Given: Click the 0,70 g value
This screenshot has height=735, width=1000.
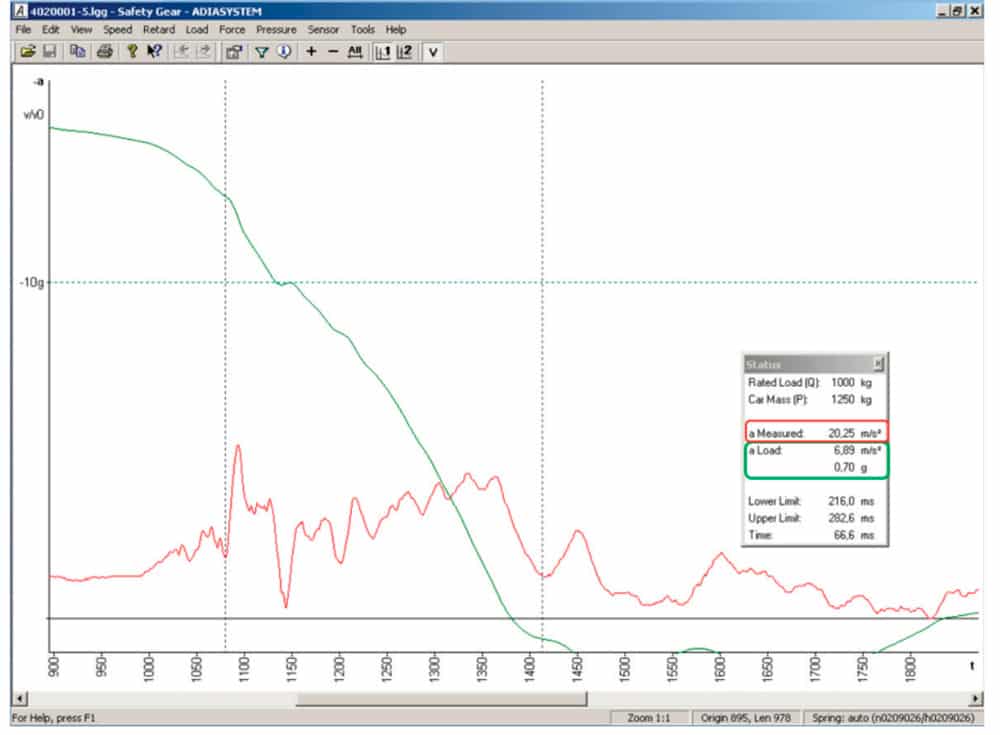Looking at the screenshot, I should 850,468.
